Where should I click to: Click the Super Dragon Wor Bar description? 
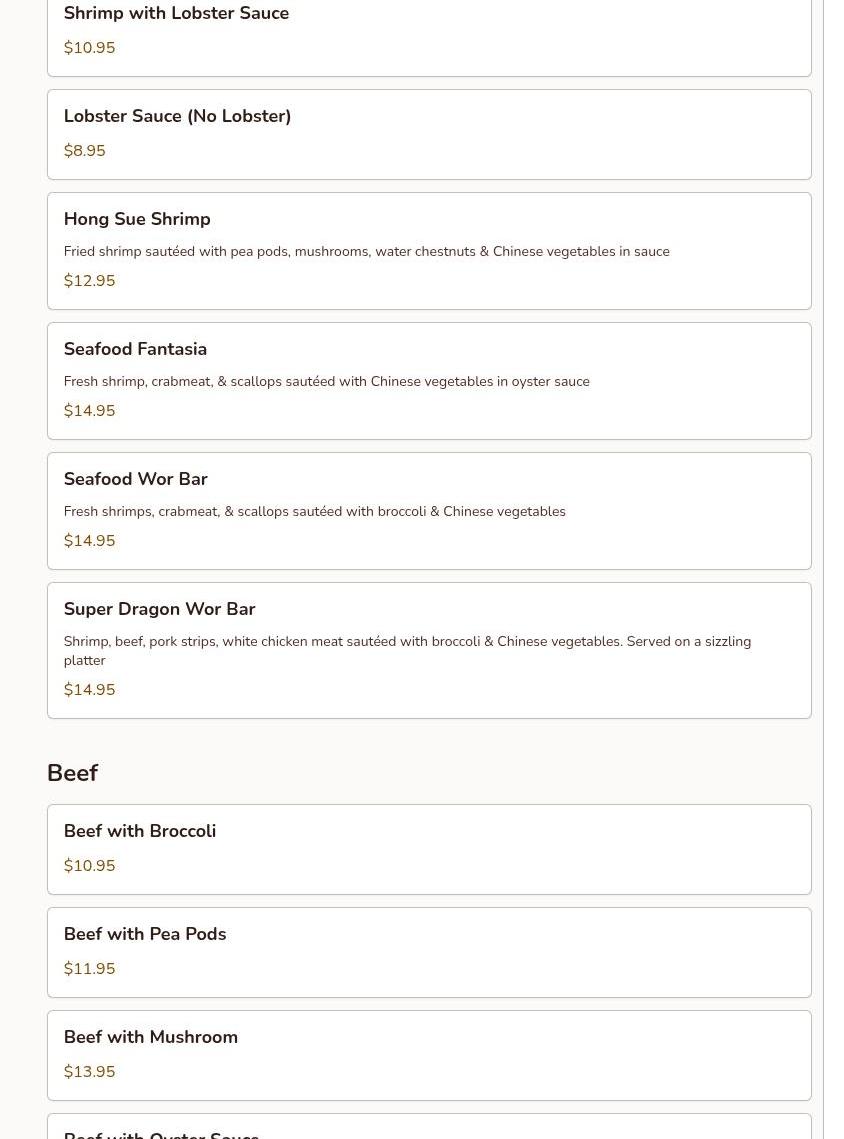(x=407, y=650)
